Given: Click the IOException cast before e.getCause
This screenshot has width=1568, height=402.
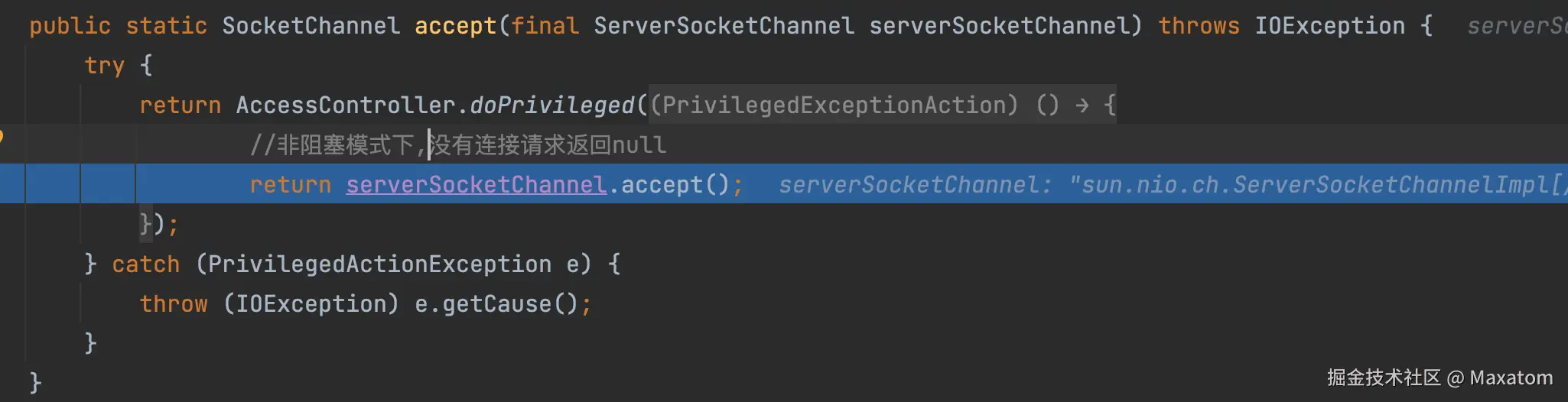Looking at the screenshot, I should click(311, 304).
